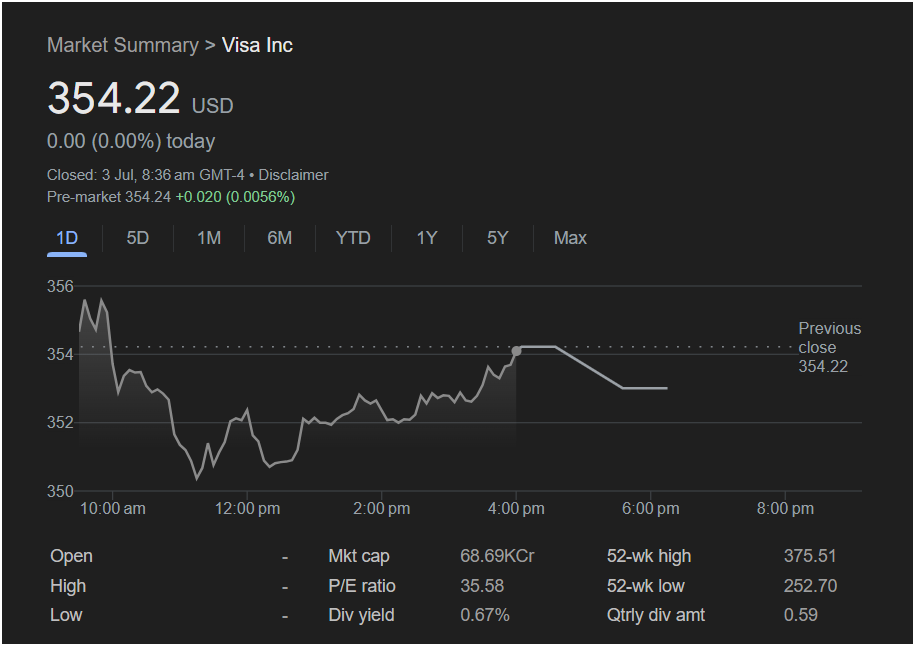Click the 0.67% dividend yield value
The height and width of the screenshot is (646, 915).
485,615
